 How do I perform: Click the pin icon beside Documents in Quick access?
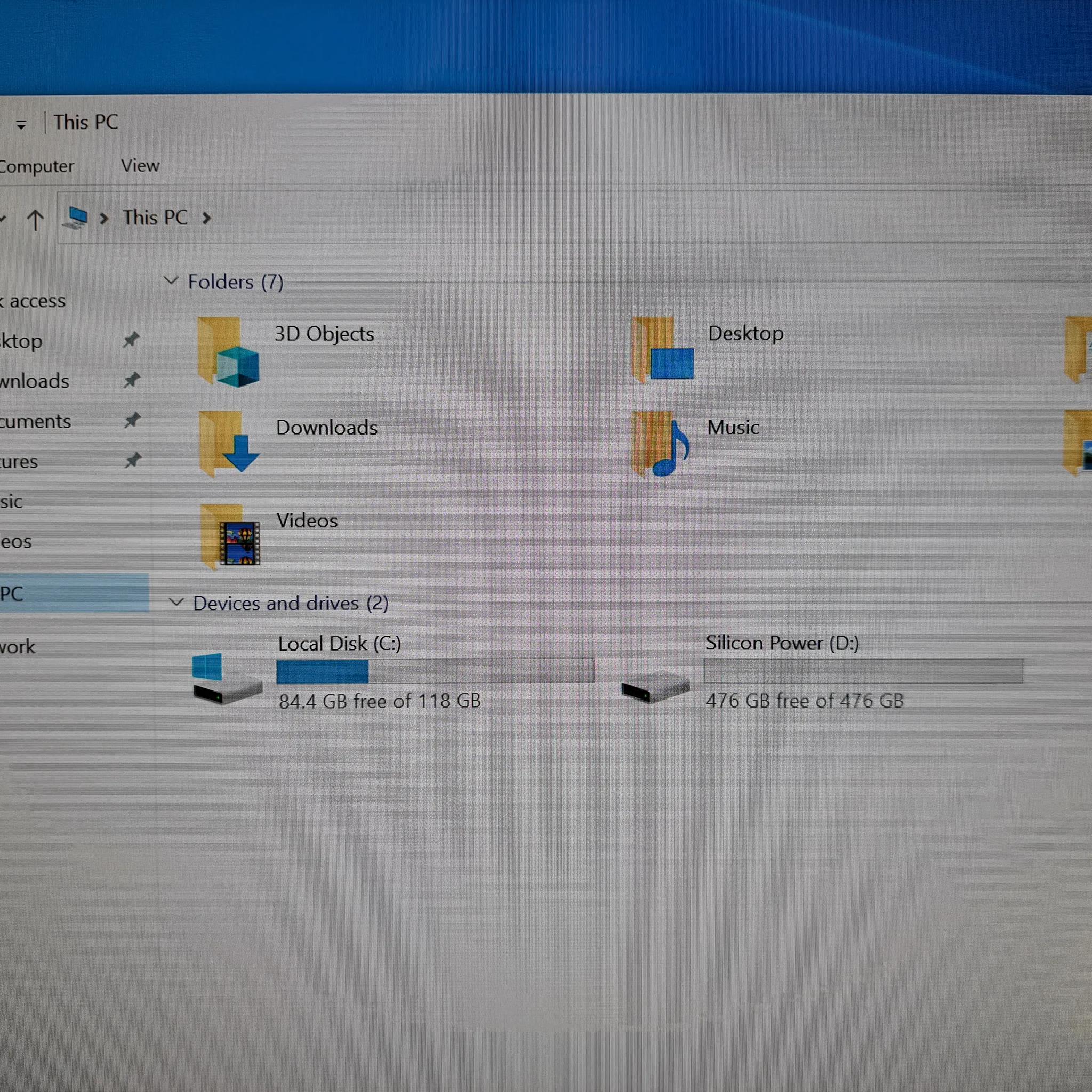[132, 420]
